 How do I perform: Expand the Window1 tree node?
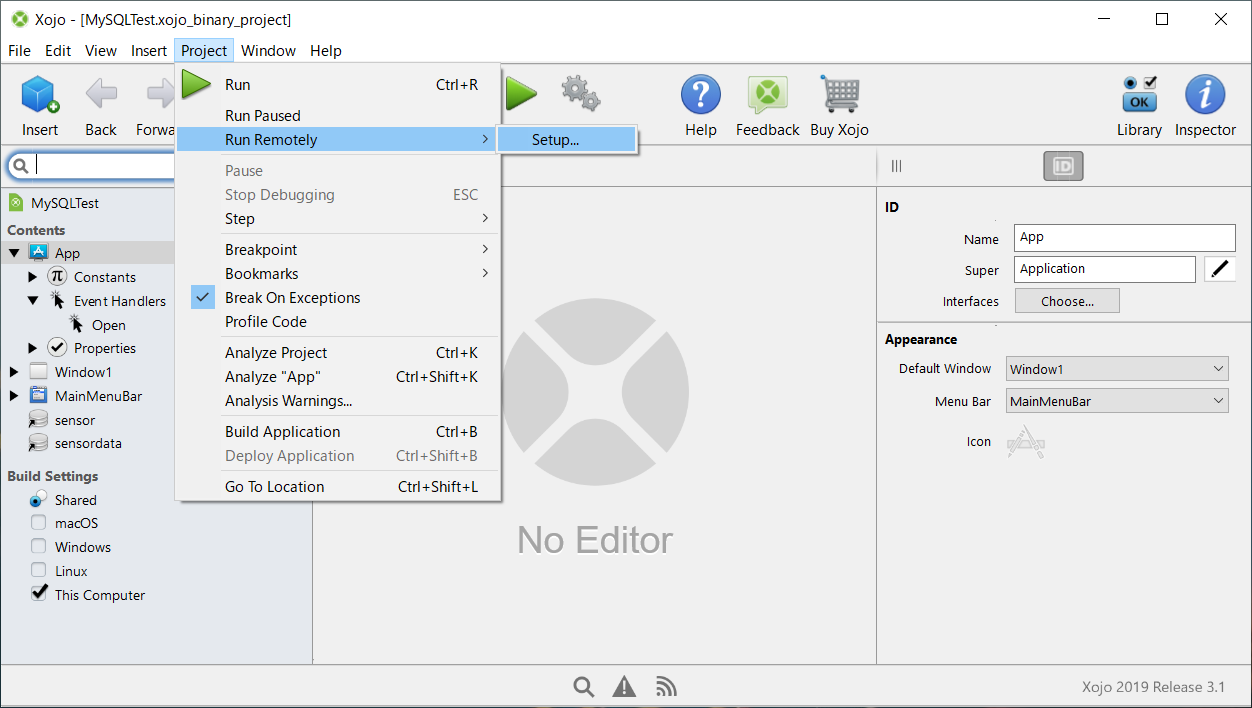tap(14, 372)
